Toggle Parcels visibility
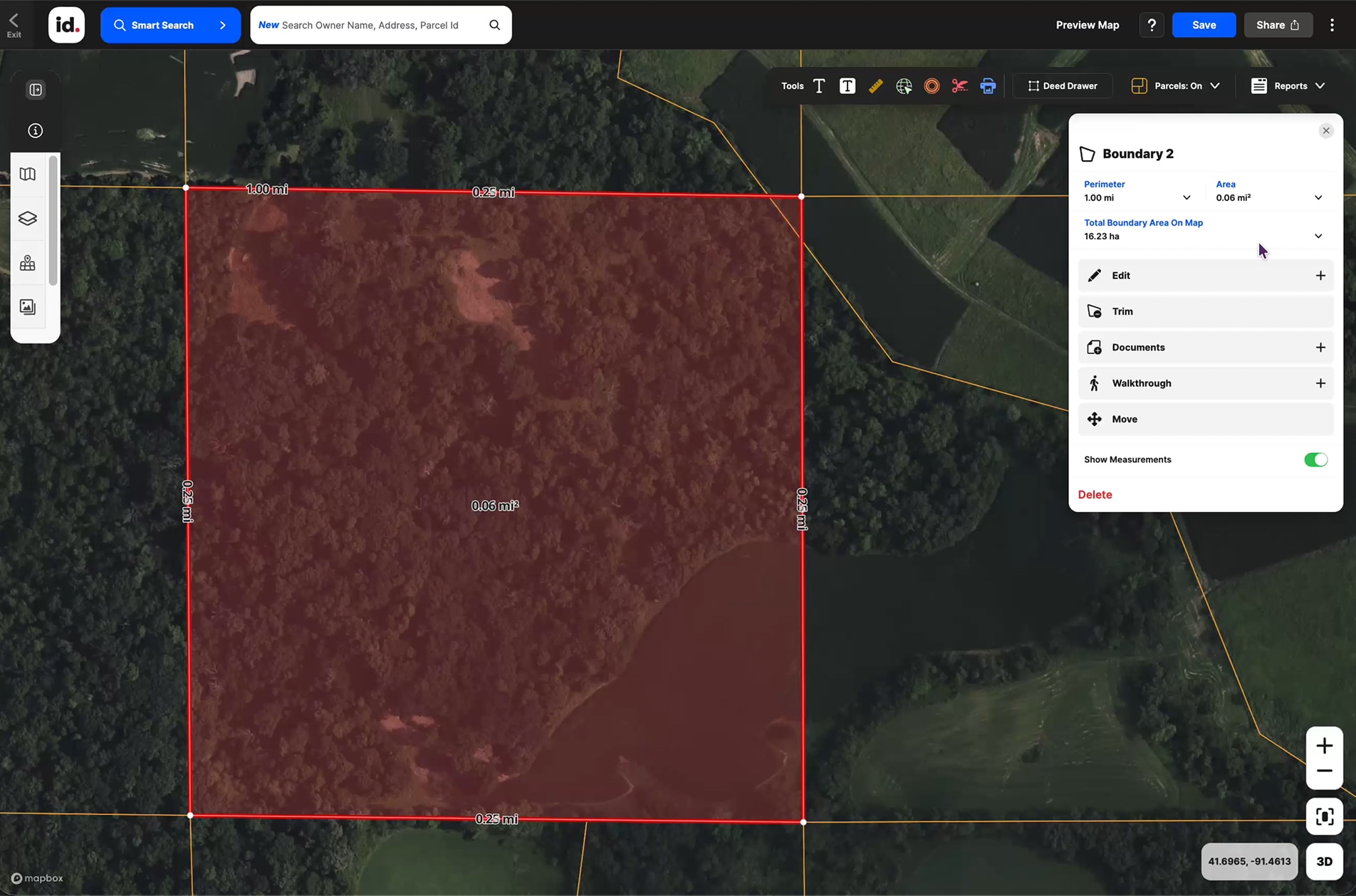The width and height of the screenshot is (1356, 896). [1174, 85]
